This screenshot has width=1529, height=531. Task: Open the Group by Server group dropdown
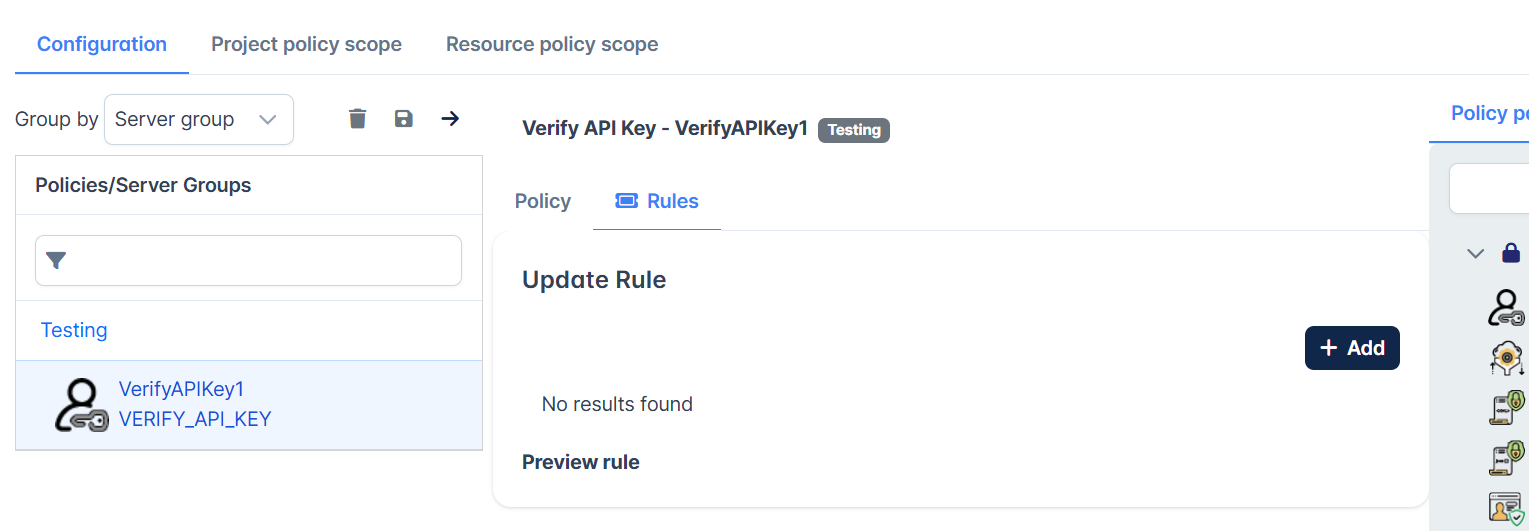pyautogui.click(x=199, y=119)
